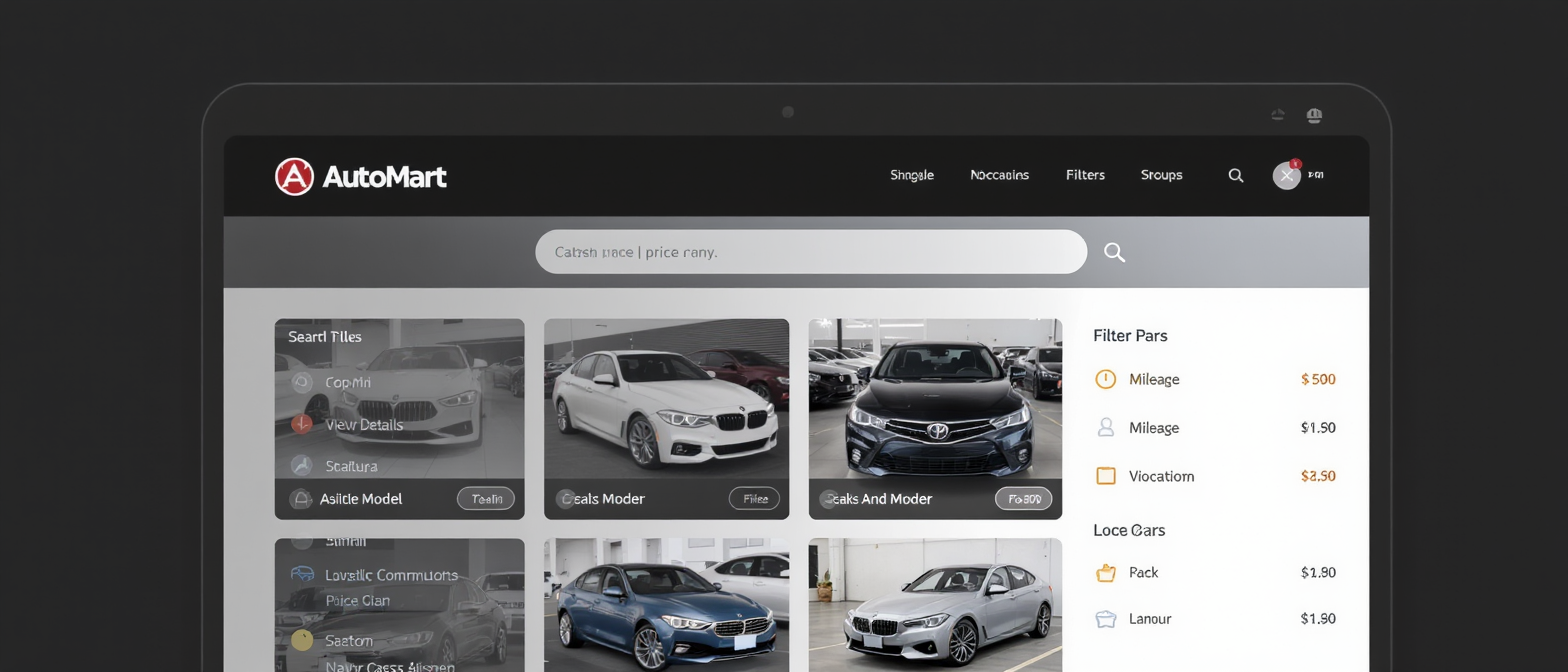Click the car icon beside Lovallc Communons
1568x672 pixels.
[x=302, y=574]
